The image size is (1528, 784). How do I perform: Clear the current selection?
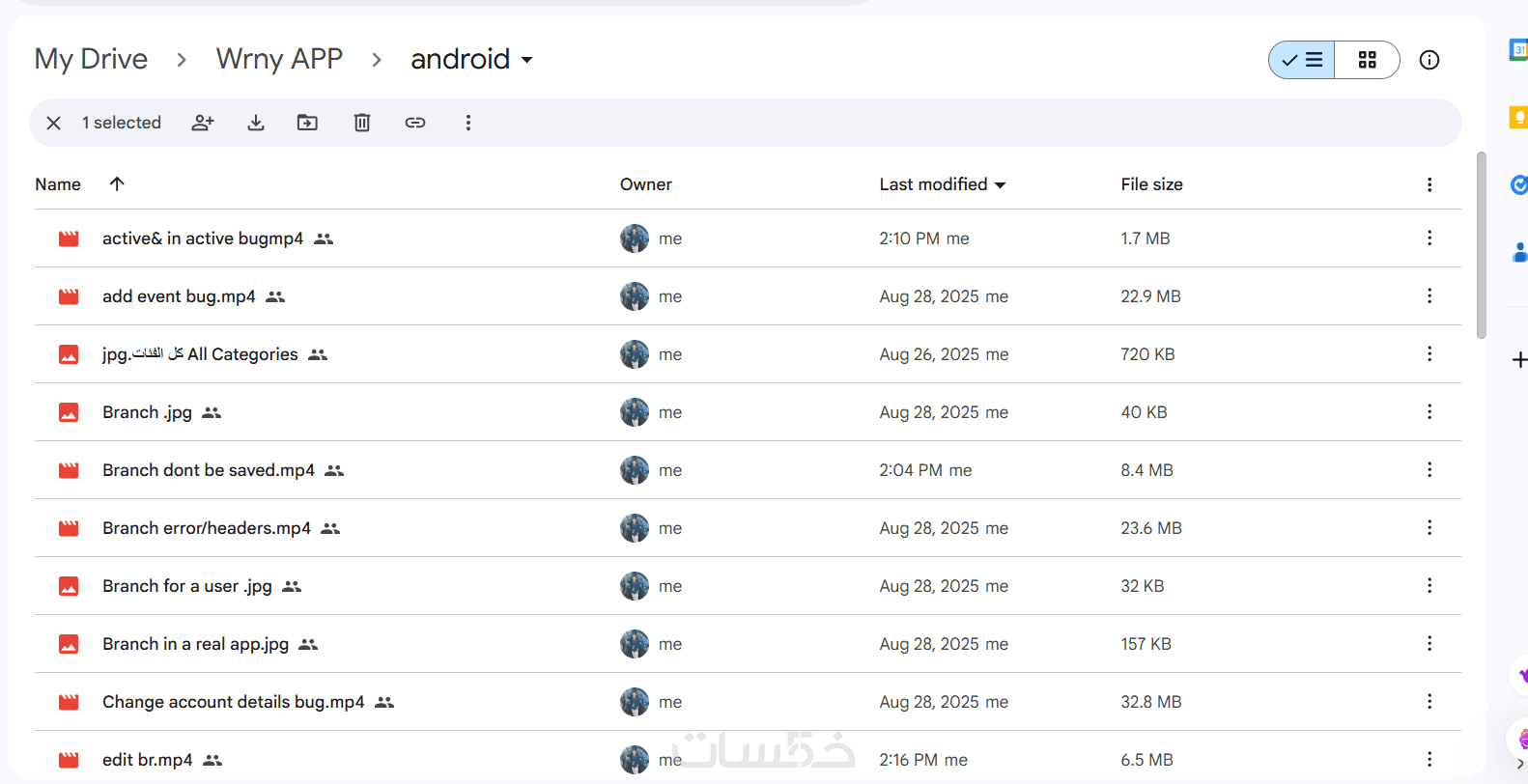click(x=54, y=123)
